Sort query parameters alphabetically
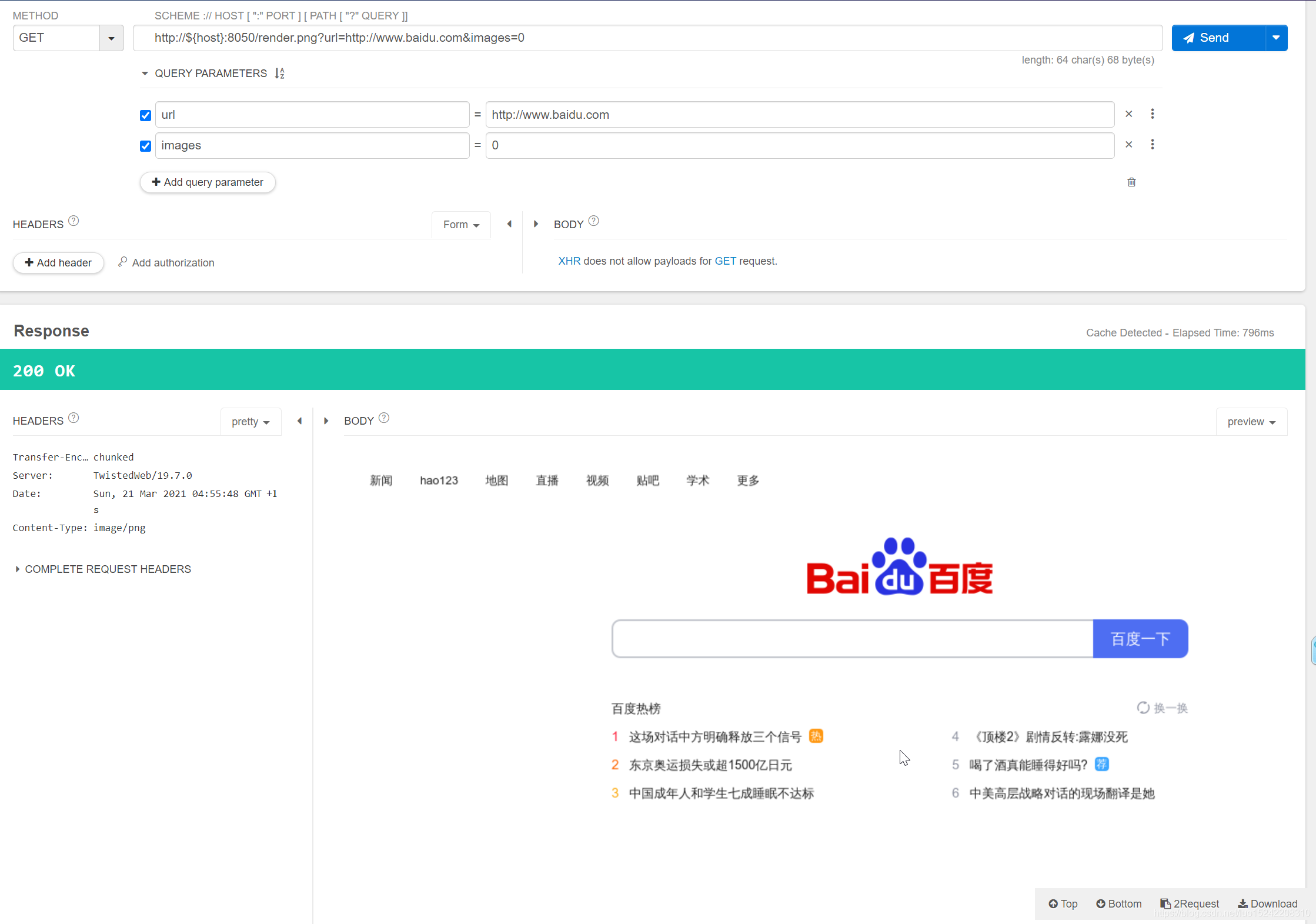Viewport: 1316px width, 924px height. coord(280,73)
